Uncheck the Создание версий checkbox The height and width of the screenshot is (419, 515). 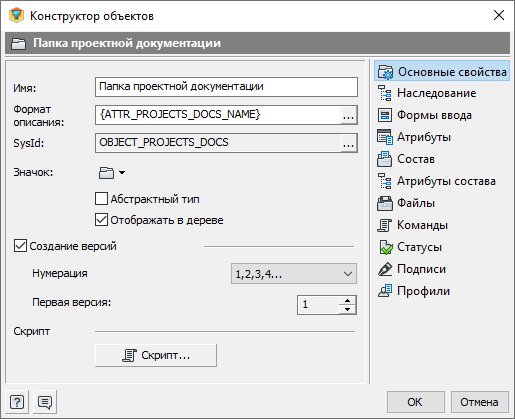click(20, 246)
